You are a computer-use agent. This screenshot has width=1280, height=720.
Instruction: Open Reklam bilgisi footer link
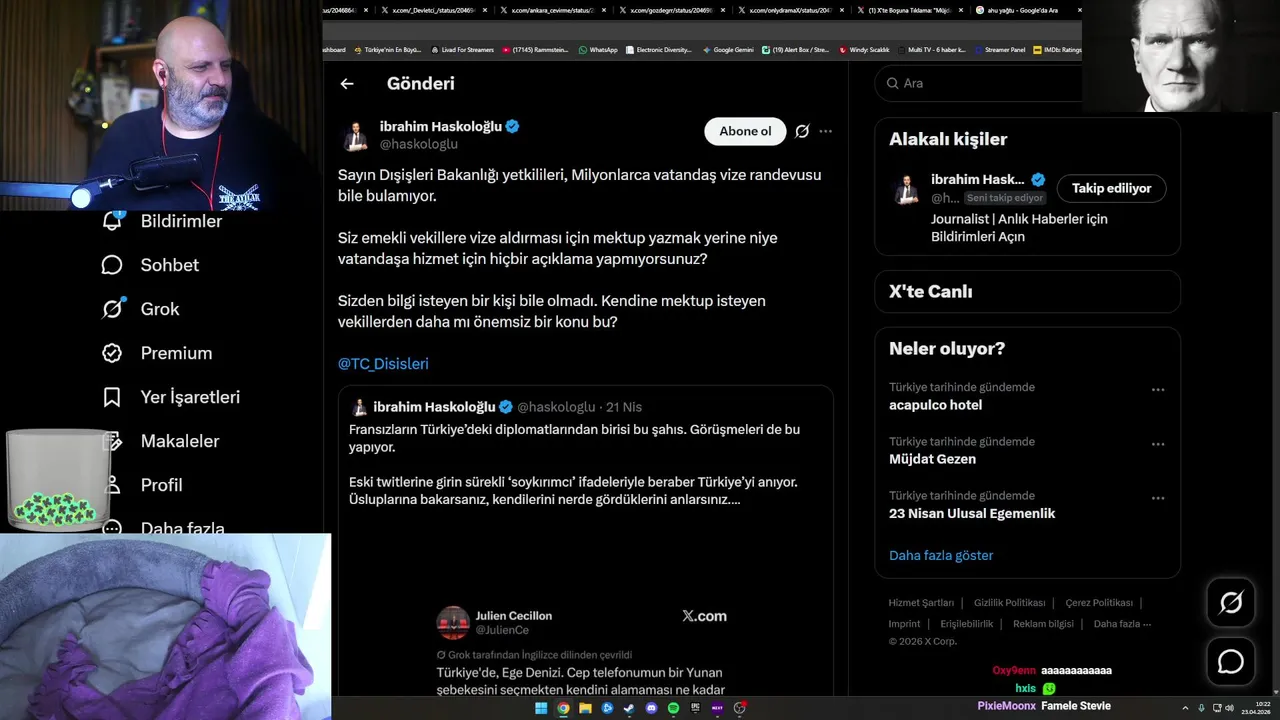[1043, 624]
